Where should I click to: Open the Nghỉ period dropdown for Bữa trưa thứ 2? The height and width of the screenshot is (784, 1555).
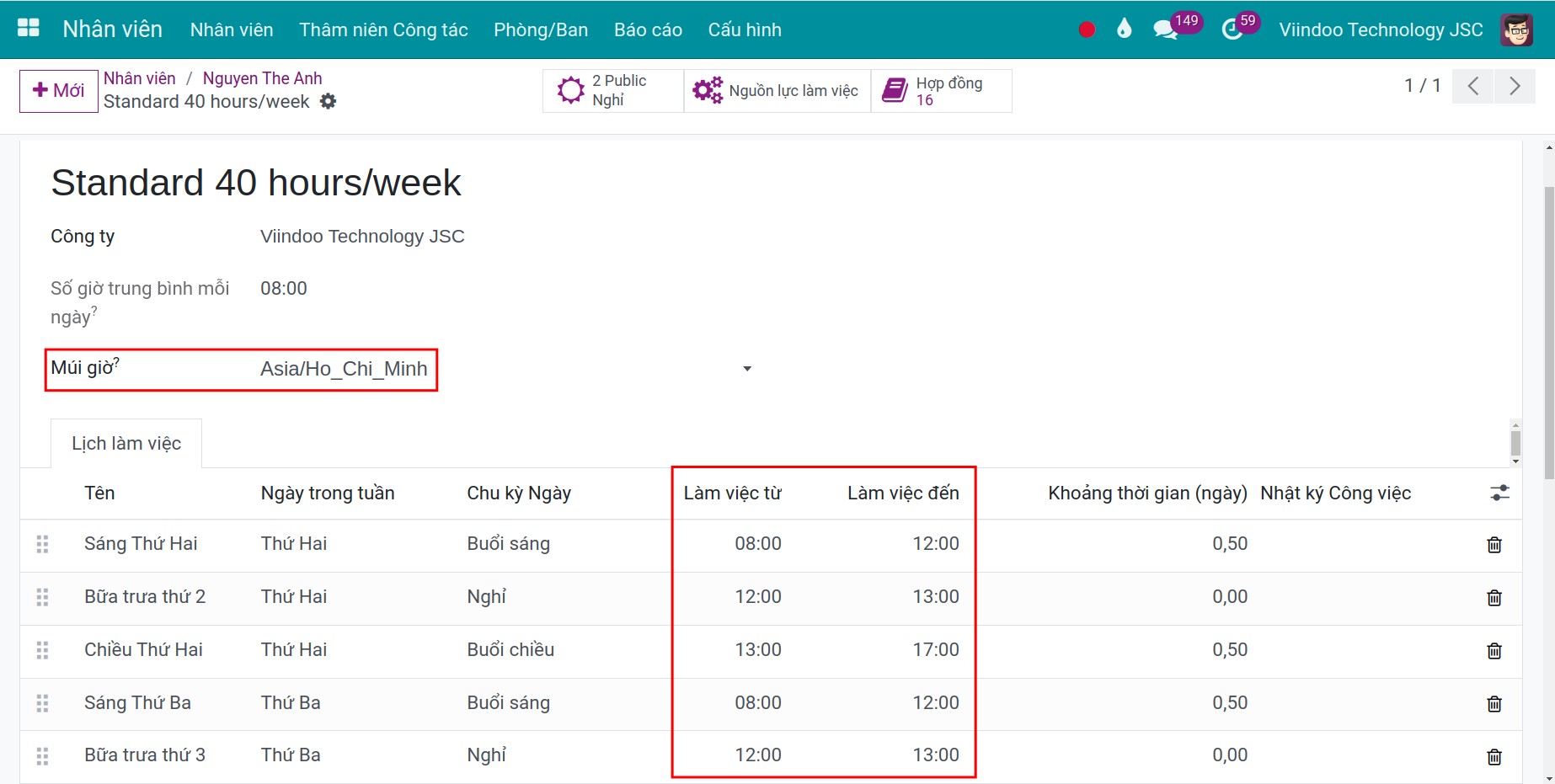(x=487, y=597)
